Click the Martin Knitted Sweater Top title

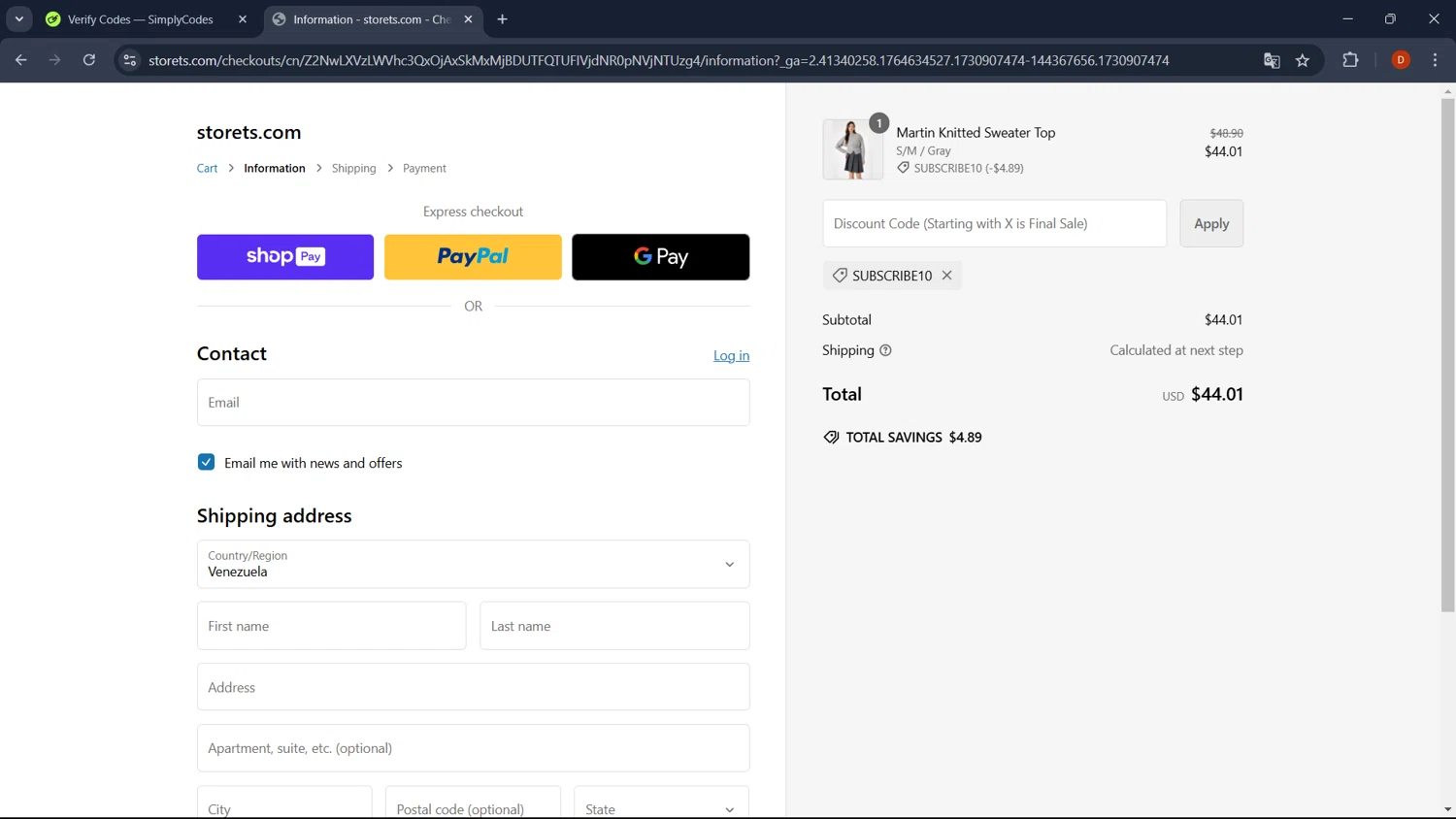[976, 132]
